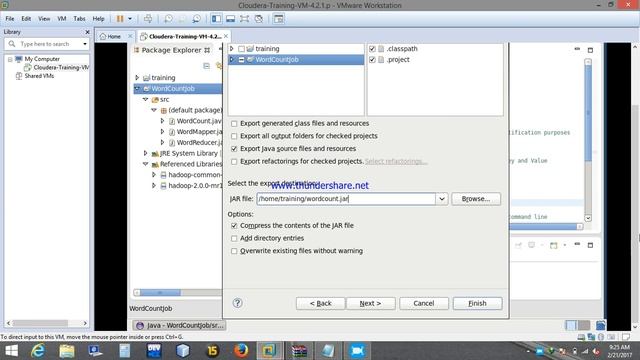This screenshot has width=640, height=360.
Task: Click the Java - WordCountJob taskbar button in VM
Action: tap(180, 325)
